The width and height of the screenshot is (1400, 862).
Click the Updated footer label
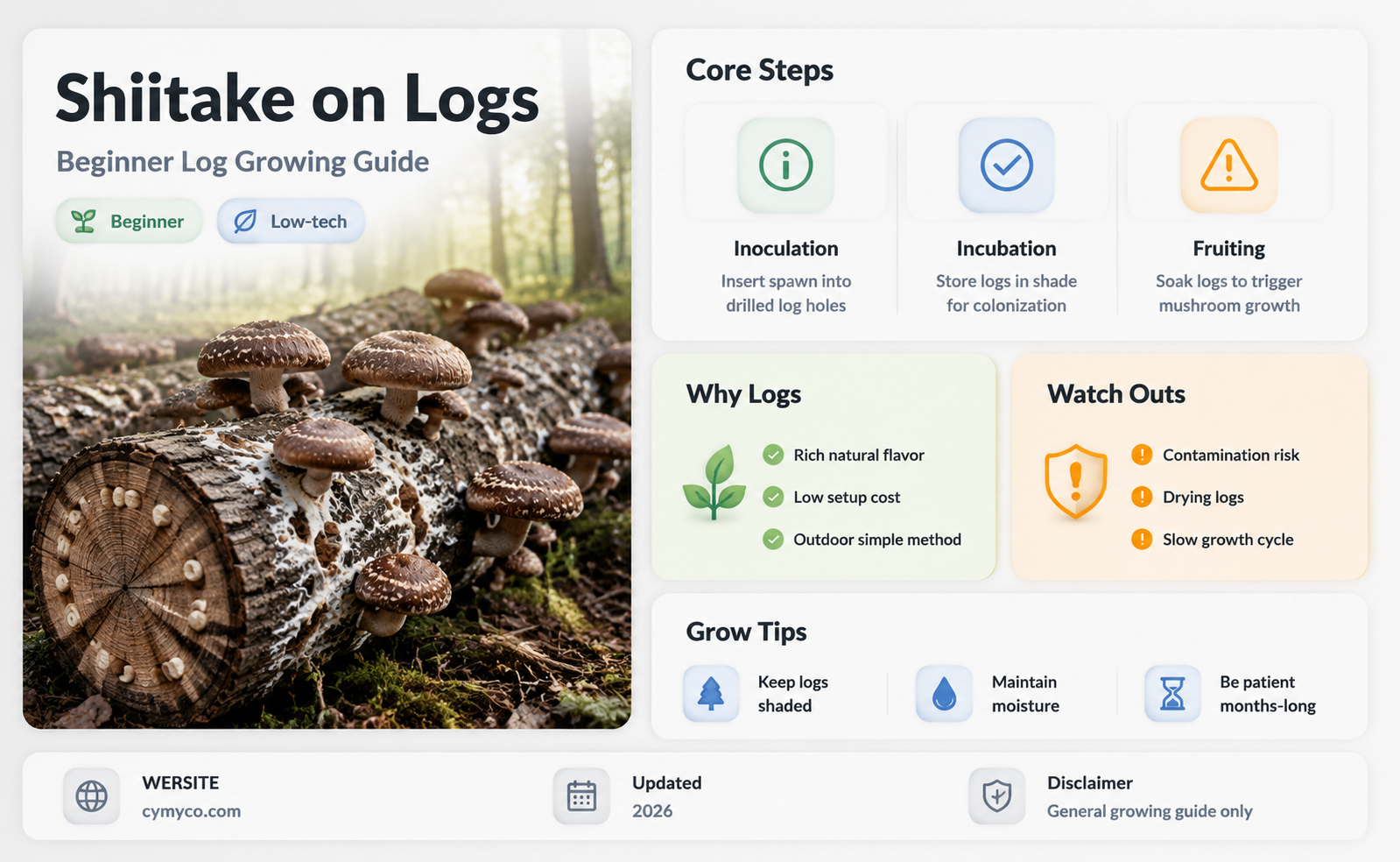(x=667, y=783)
